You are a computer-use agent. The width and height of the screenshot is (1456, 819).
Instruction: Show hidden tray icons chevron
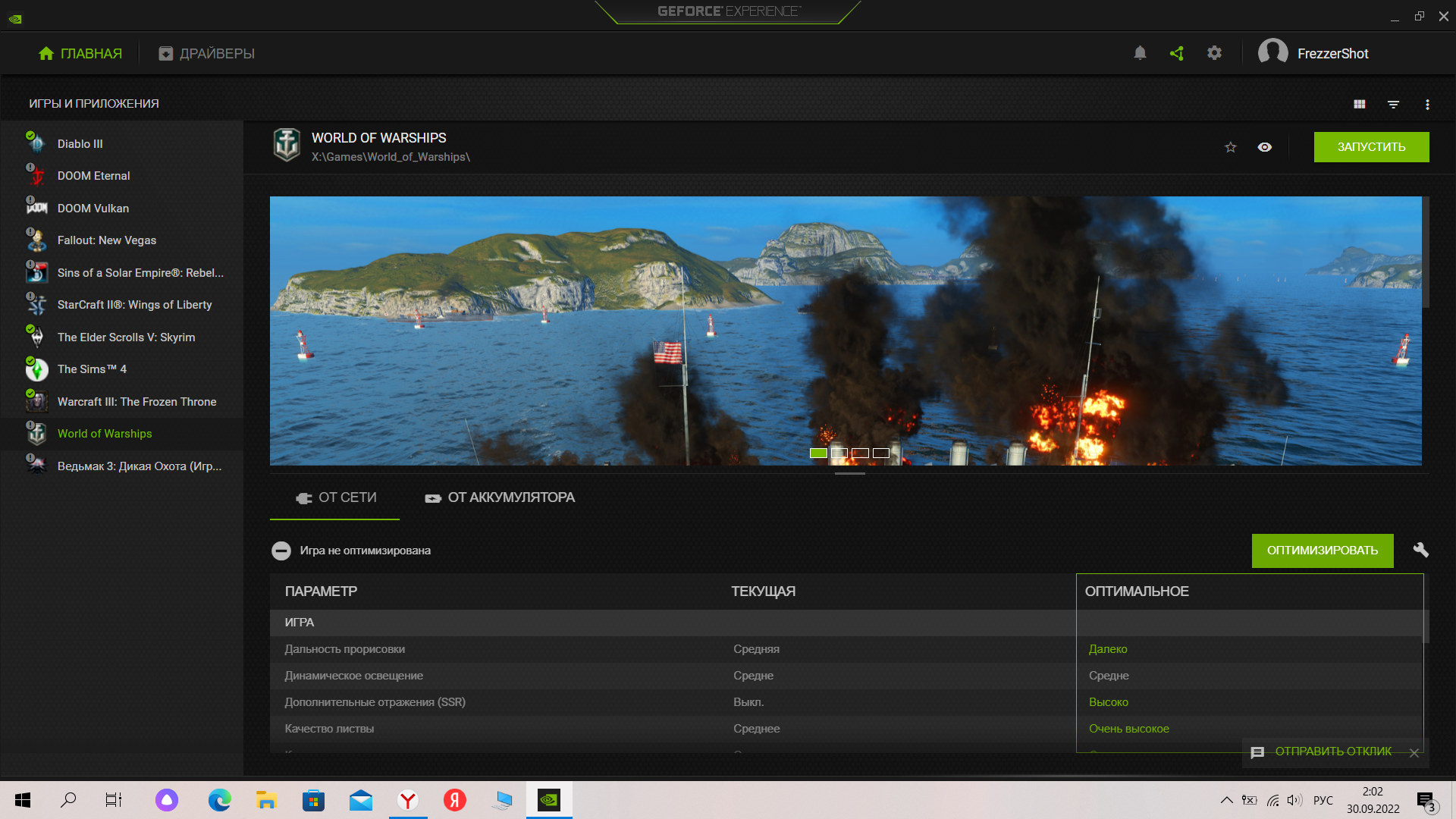(x=1226, y=800)
